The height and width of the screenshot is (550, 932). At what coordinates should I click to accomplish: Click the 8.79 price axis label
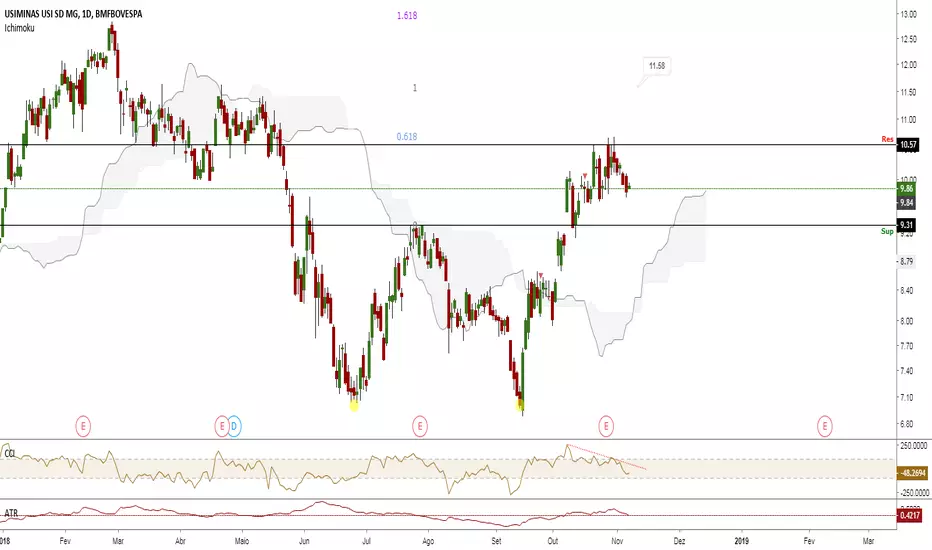(906, 261)
